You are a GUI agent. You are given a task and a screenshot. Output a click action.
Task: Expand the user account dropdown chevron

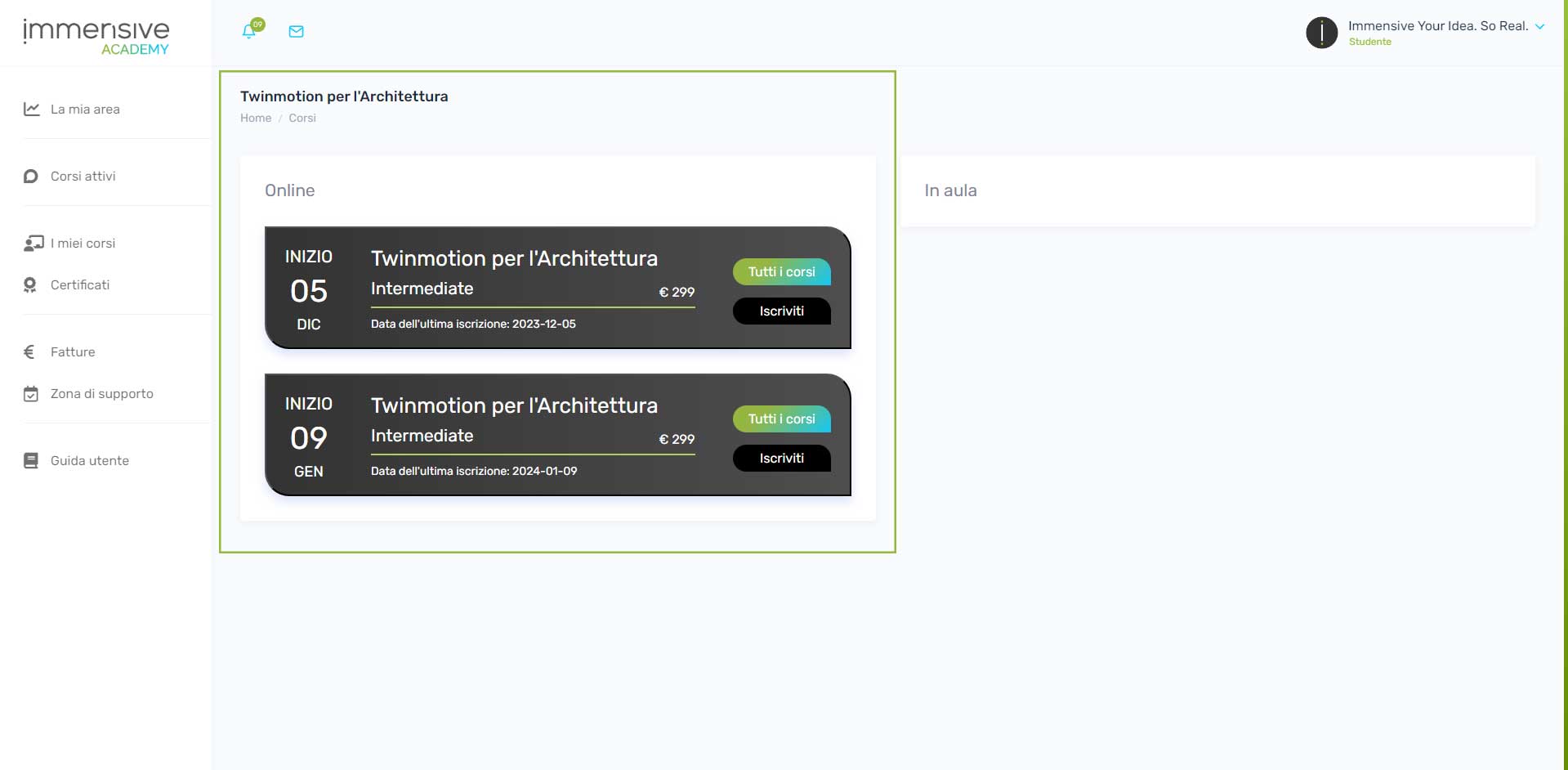[x=1540, y=26]
